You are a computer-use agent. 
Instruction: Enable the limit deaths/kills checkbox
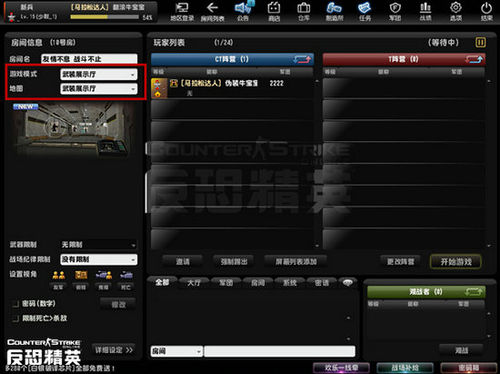[x=15, y=318]
